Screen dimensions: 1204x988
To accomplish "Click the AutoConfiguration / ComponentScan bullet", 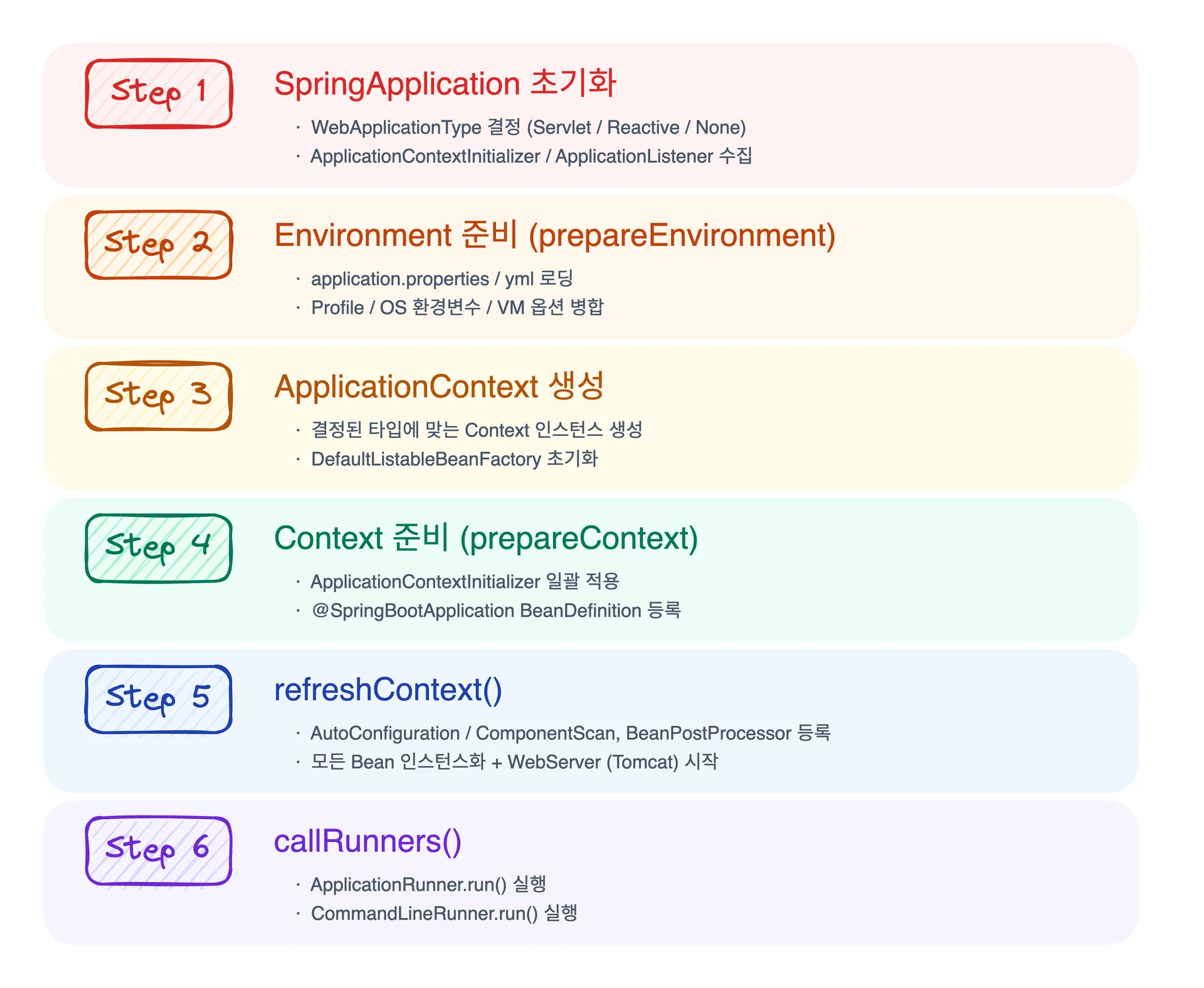I will tap(570, 733).
